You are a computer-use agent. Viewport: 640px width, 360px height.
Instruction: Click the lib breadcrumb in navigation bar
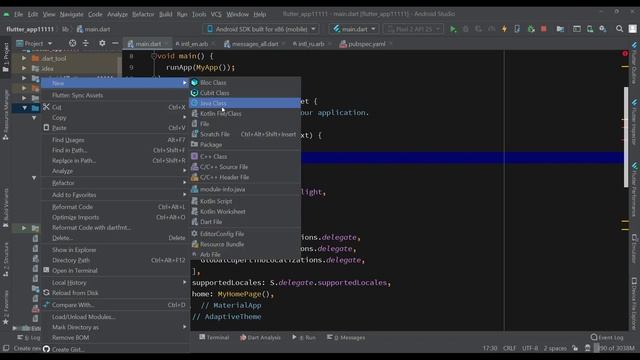pyautogui.click(x=65, y=29)
